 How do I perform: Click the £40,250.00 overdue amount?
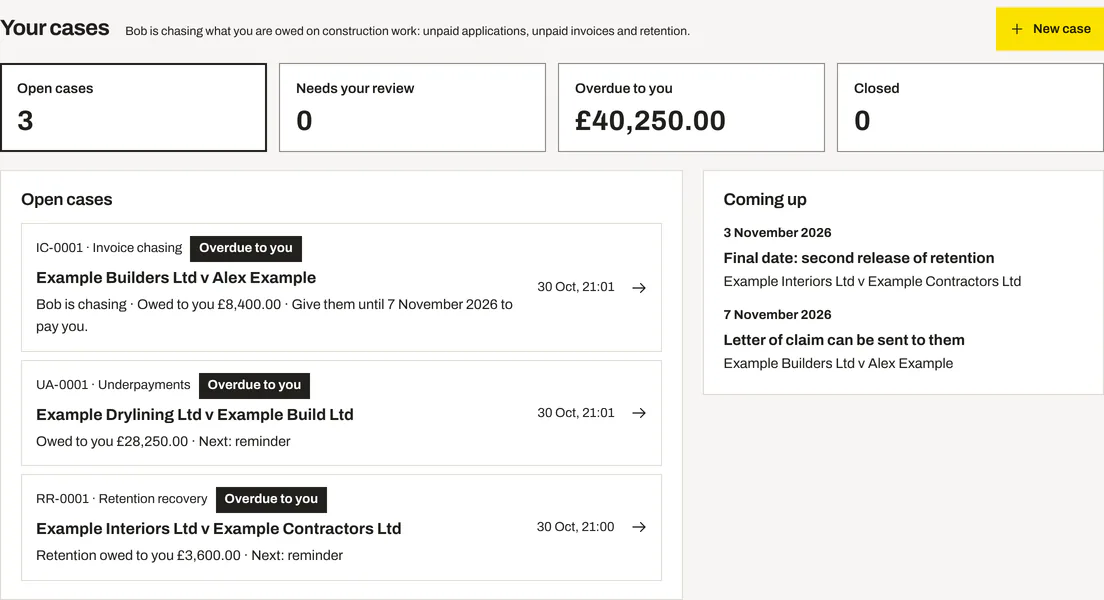[x=650, y=120]
